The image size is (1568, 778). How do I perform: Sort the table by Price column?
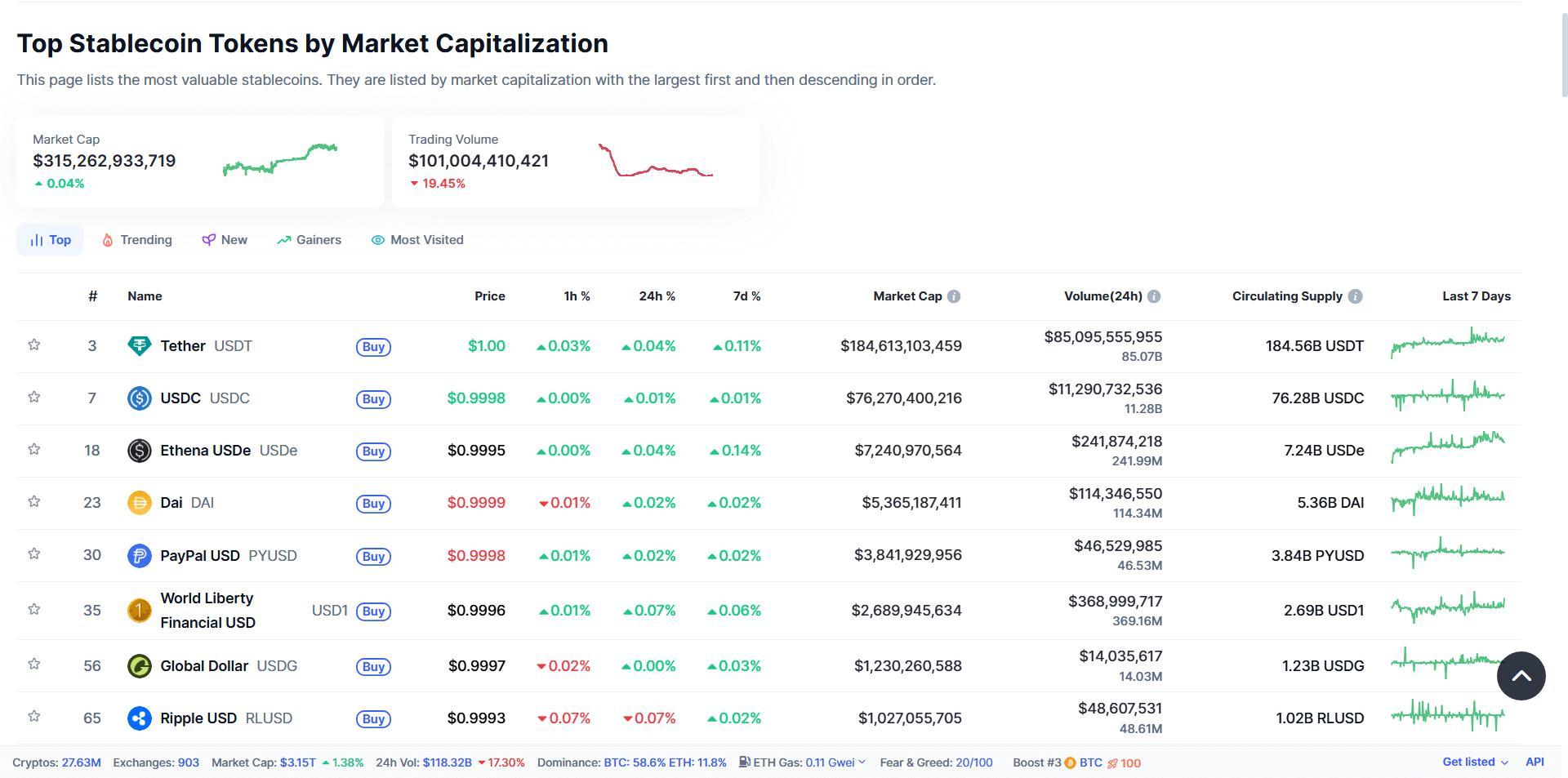tap(489, 296)
